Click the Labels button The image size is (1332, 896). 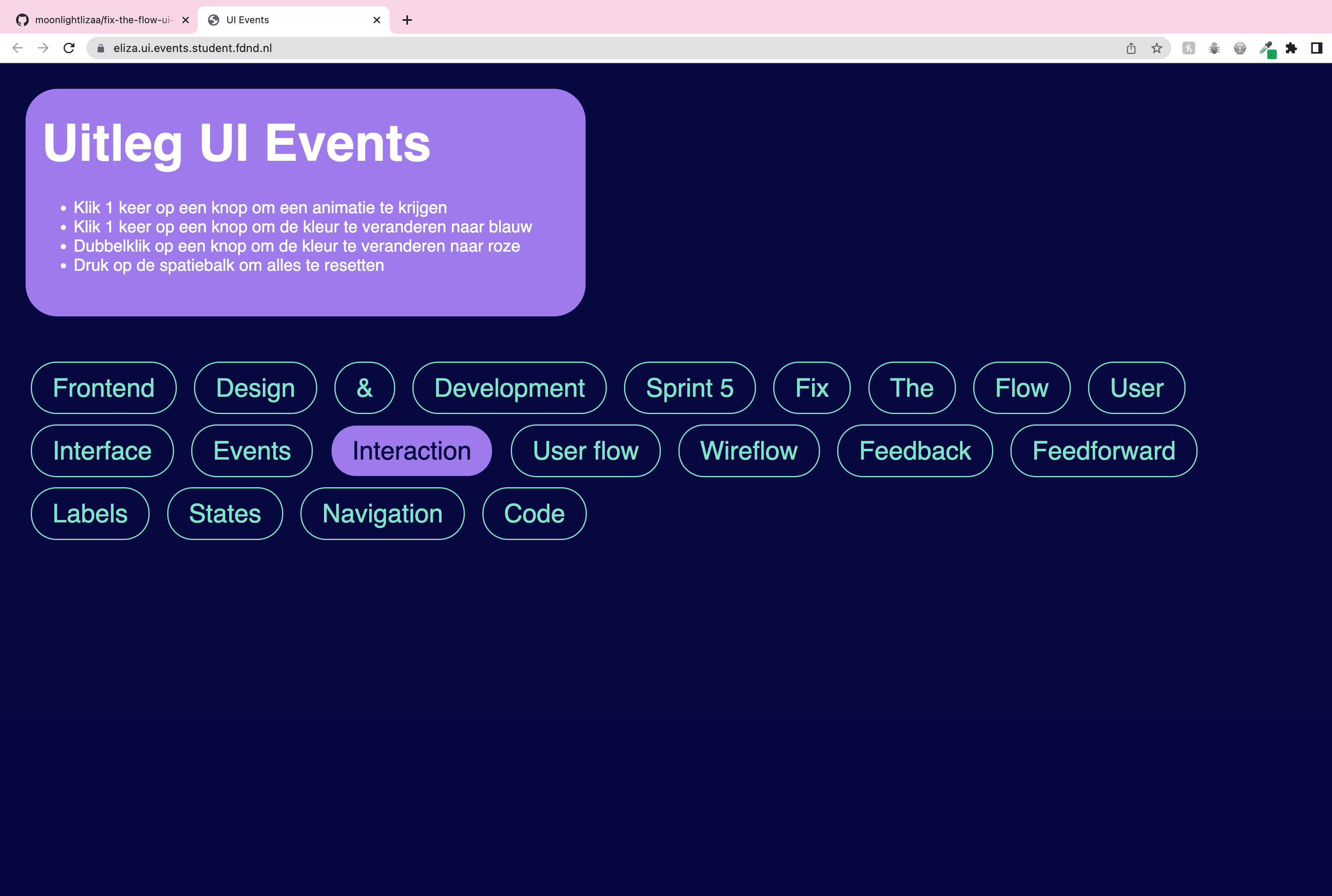pyautogui.click(x=90, y=514)
